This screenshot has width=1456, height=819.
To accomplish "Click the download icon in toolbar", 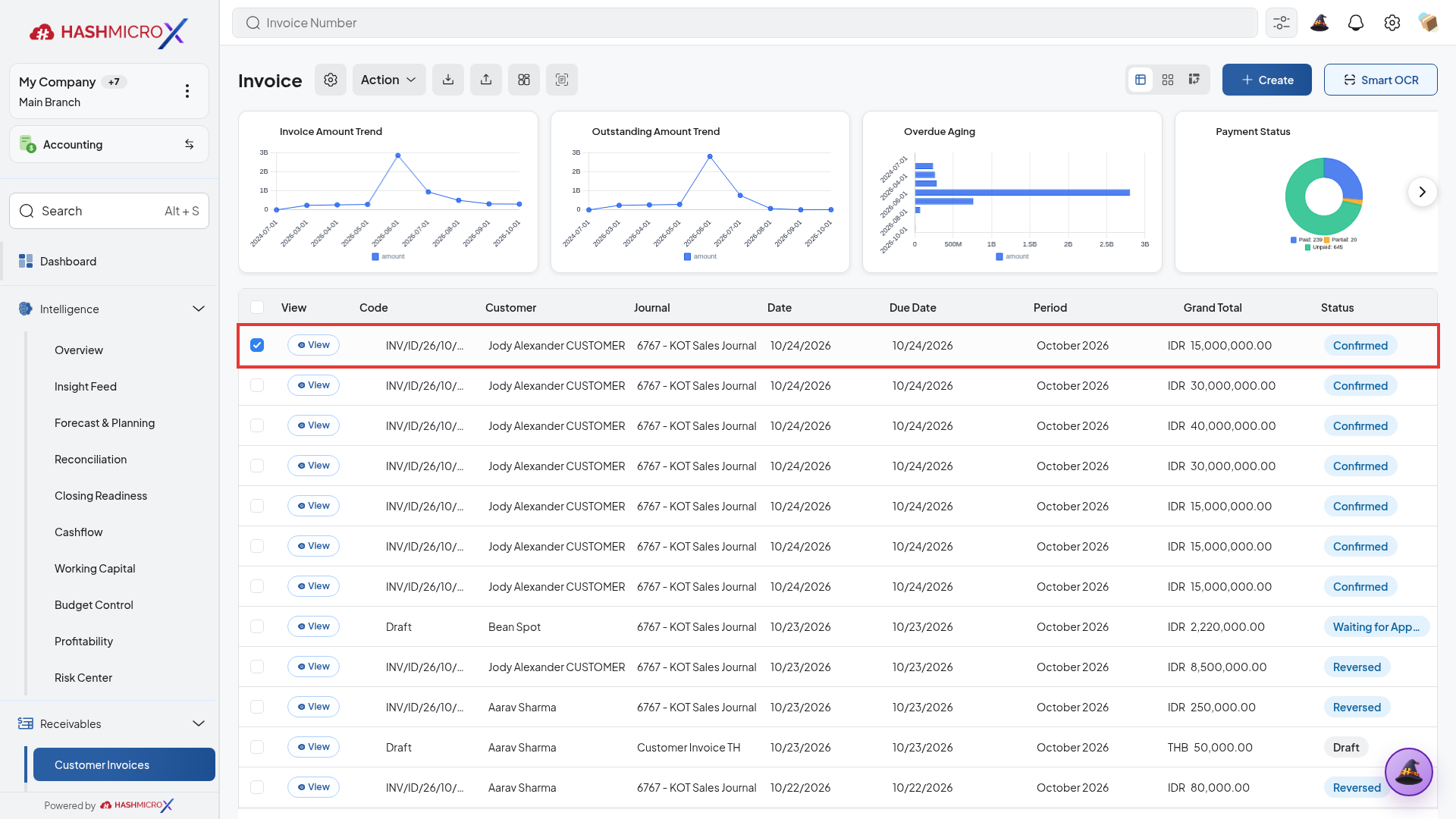I will pos(448,80).
